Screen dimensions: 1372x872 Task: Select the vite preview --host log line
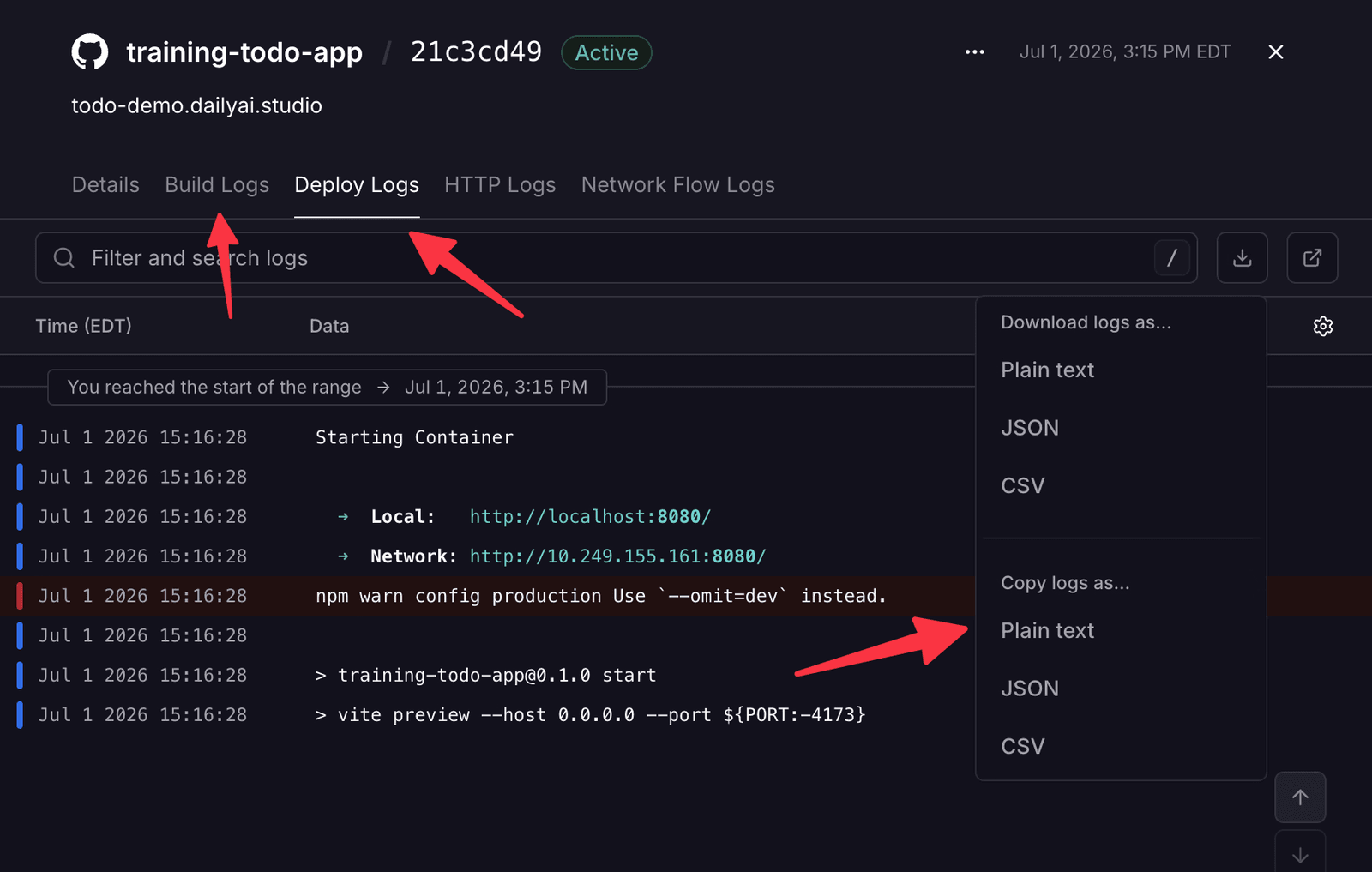point(591,714)
